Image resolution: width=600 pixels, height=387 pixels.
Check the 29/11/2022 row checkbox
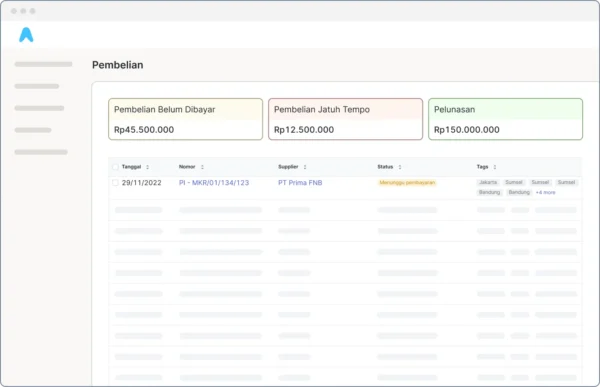coord(115,183)
